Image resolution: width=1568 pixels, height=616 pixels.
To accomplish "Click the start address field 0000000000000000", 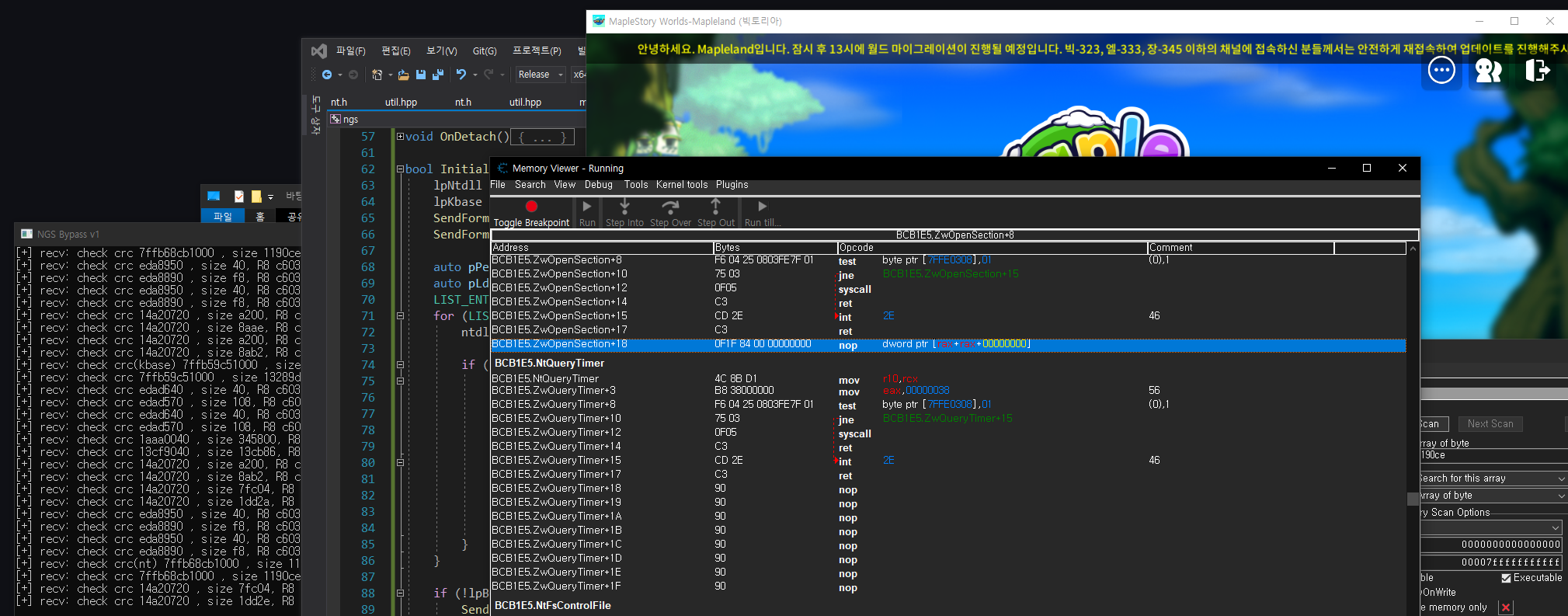I will [1491, 545].
